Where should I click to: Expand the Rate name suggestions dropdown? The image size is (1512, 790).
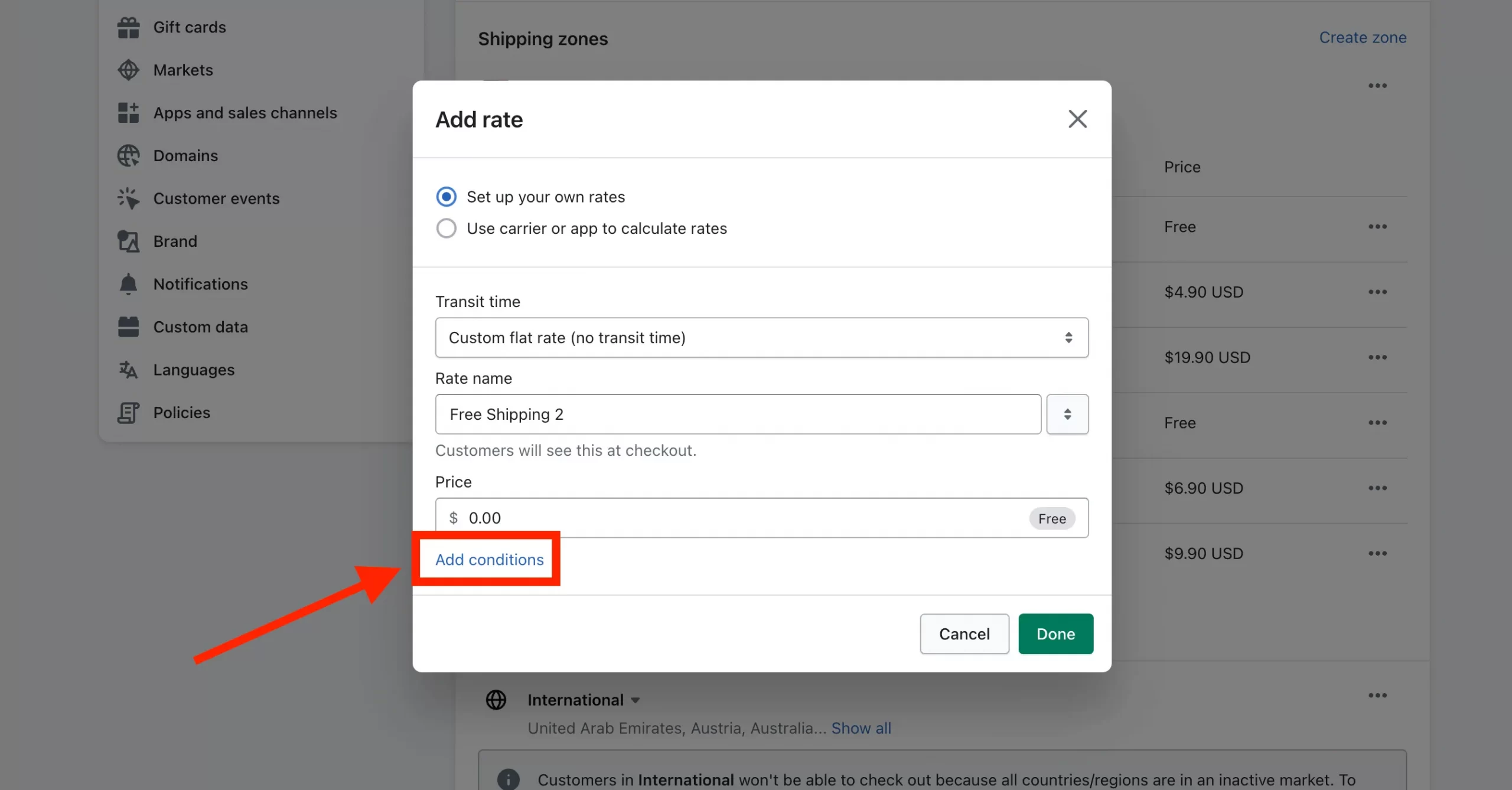1067,414
